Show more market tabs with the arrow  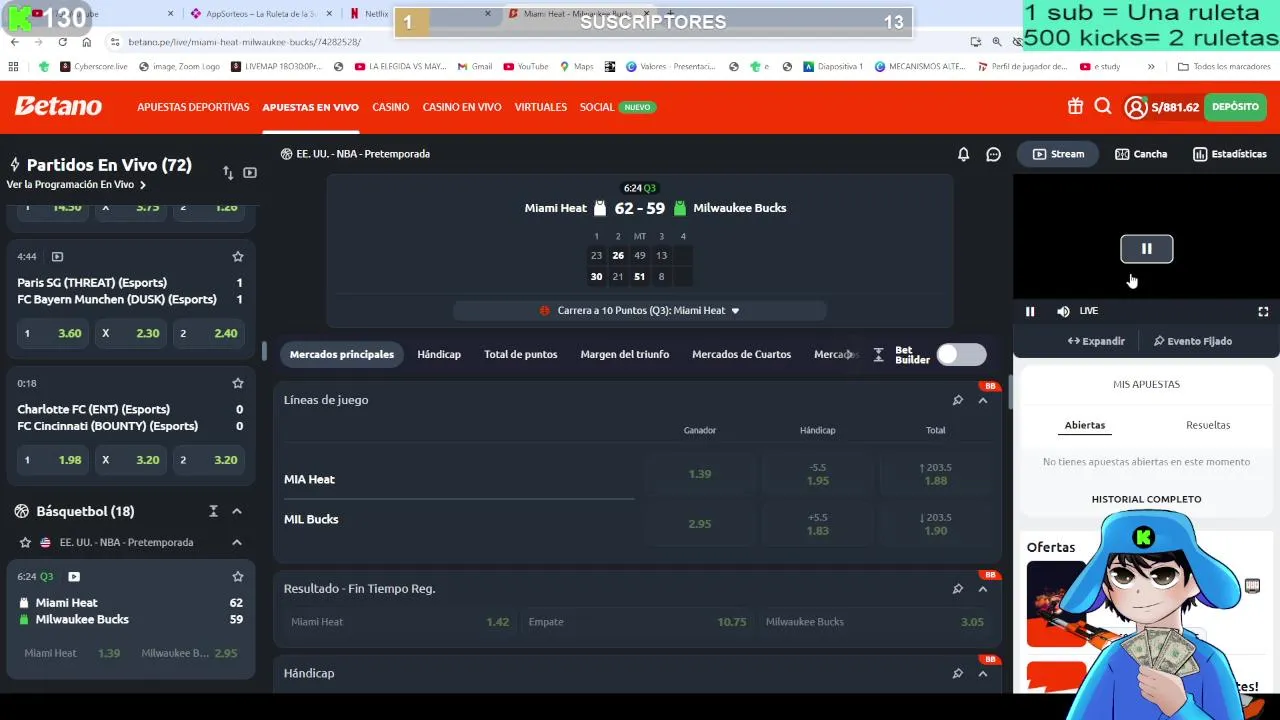coord(851,354)
